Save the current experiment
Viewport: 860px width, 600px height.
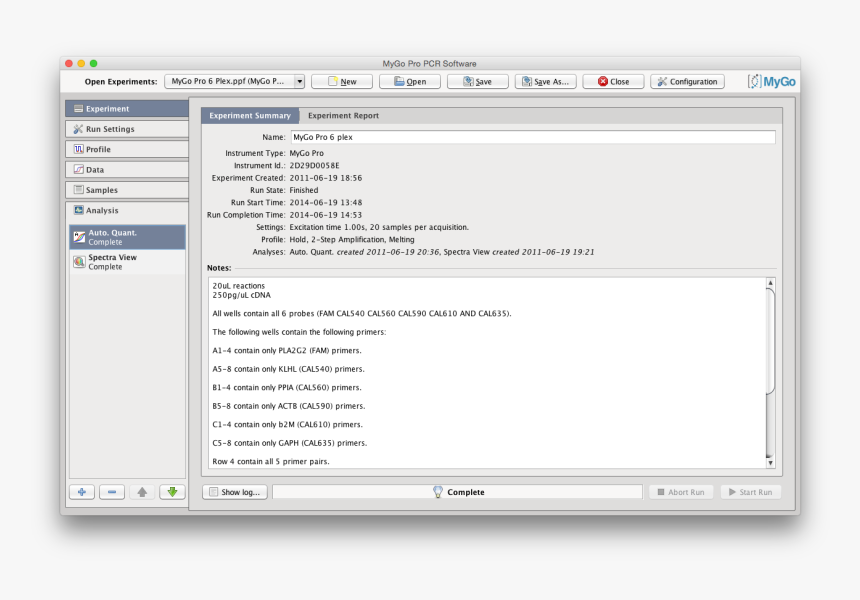click(477, 81)
